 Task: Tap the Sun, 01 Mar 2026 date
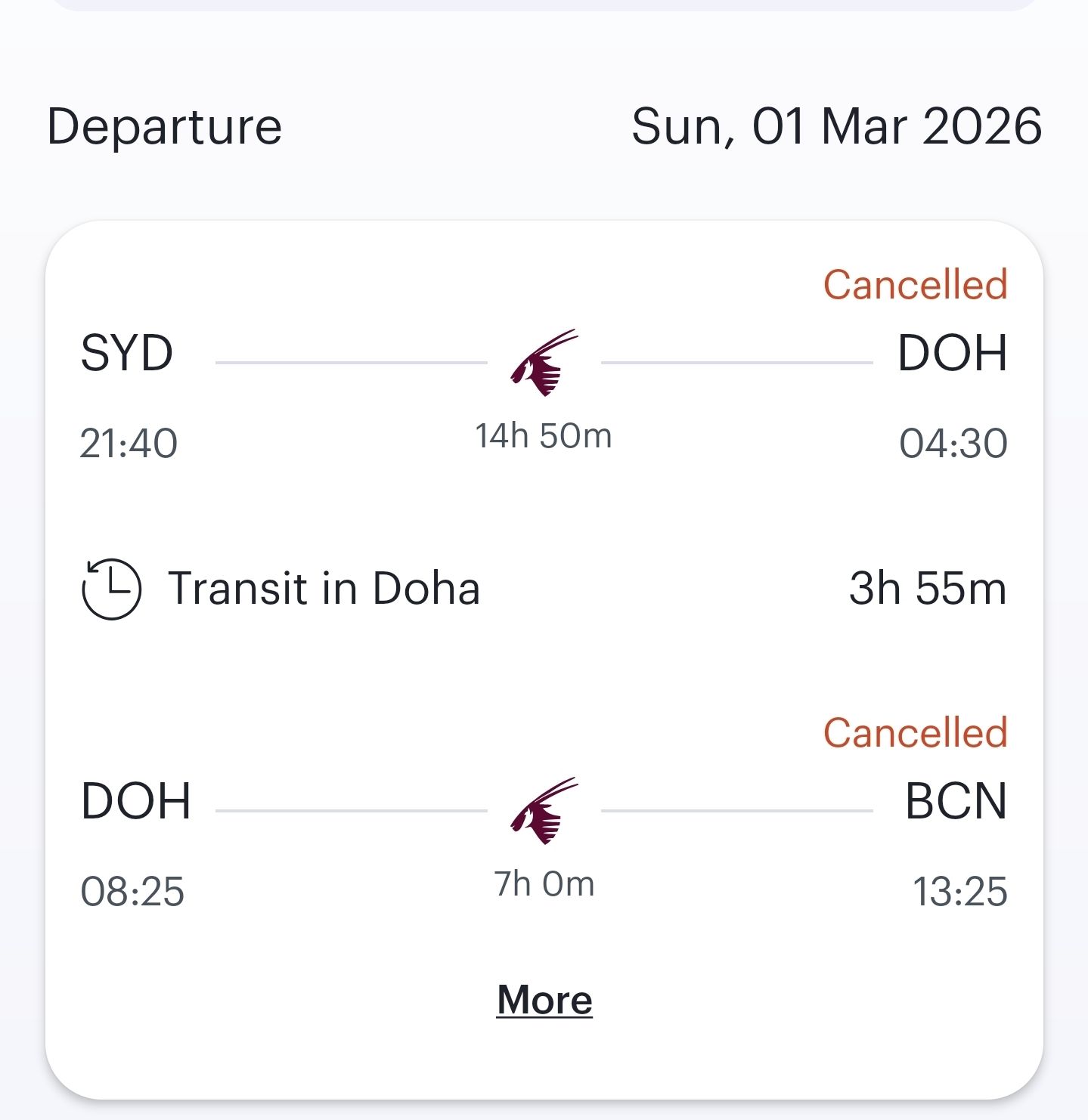point(836,126)
